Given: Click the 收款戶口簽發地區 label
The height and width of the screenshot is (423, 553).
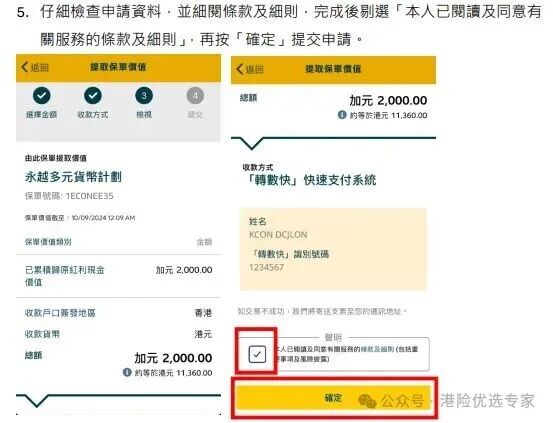Looking at the screenshot, I should click(60, 313).
